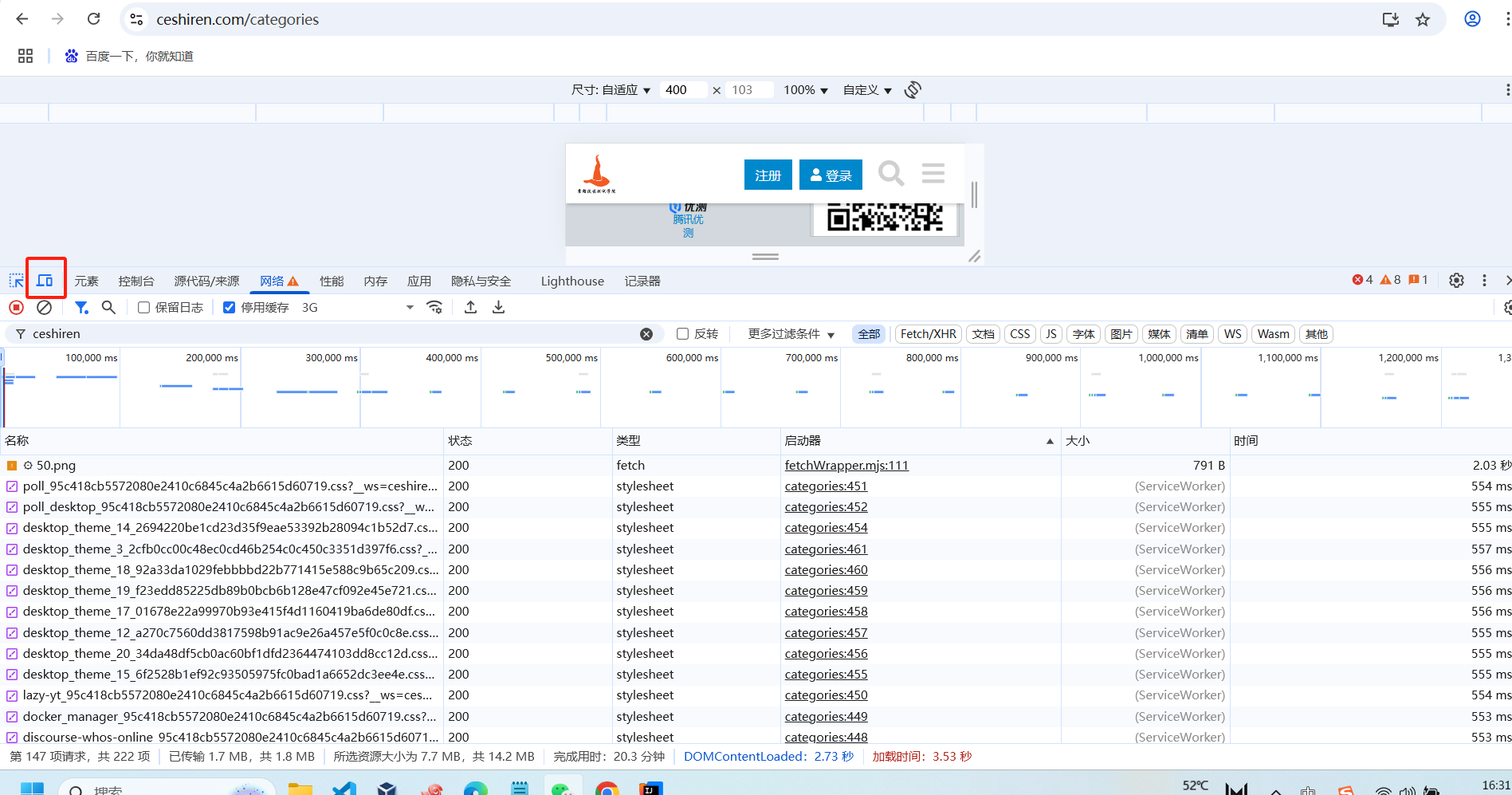Image resolution: width=1512 pixels, height=795 pixels.
Task: Open DevTools more options menu
Action: point(1484,281)
